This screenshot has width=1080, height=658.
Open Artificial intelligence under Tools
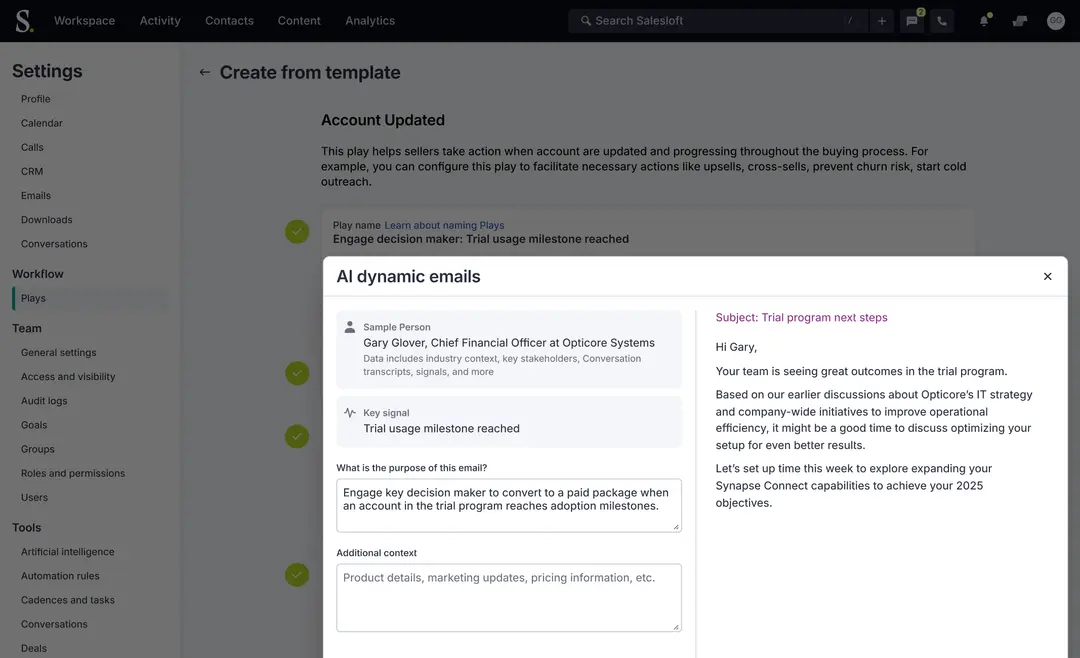(68, 551)
